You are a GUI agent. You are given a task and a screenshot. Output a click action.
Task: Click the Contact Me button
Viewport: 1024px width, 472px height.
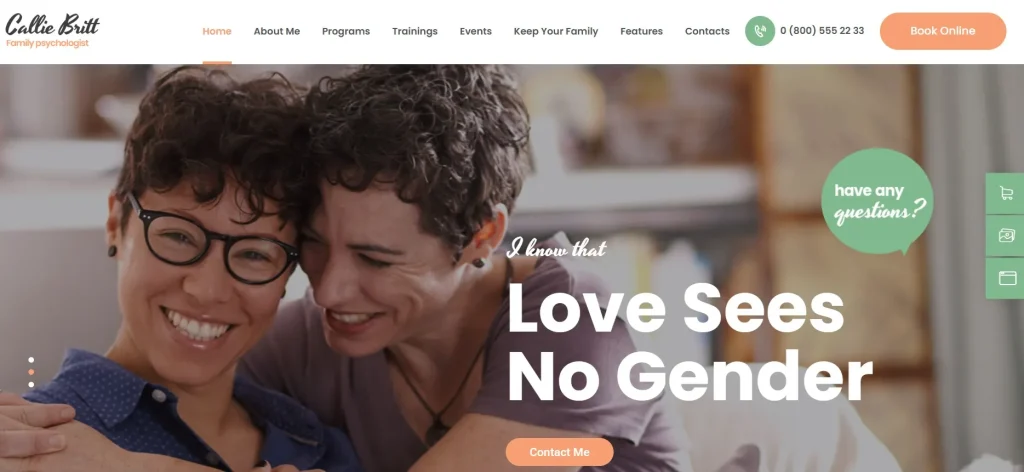click(560, 452)
